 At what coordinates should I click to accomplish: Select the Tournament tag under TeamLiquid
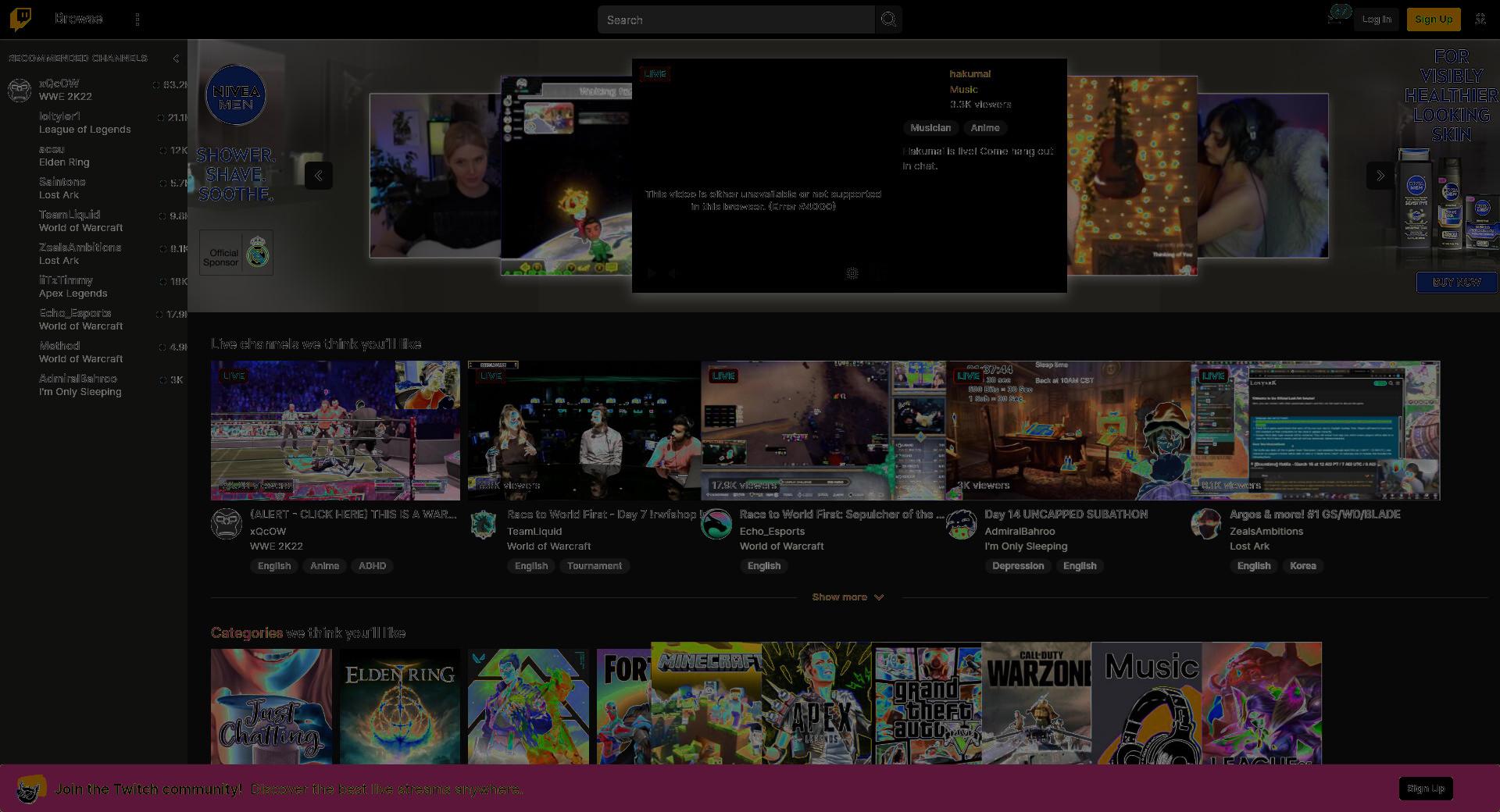tap(595, 566)
